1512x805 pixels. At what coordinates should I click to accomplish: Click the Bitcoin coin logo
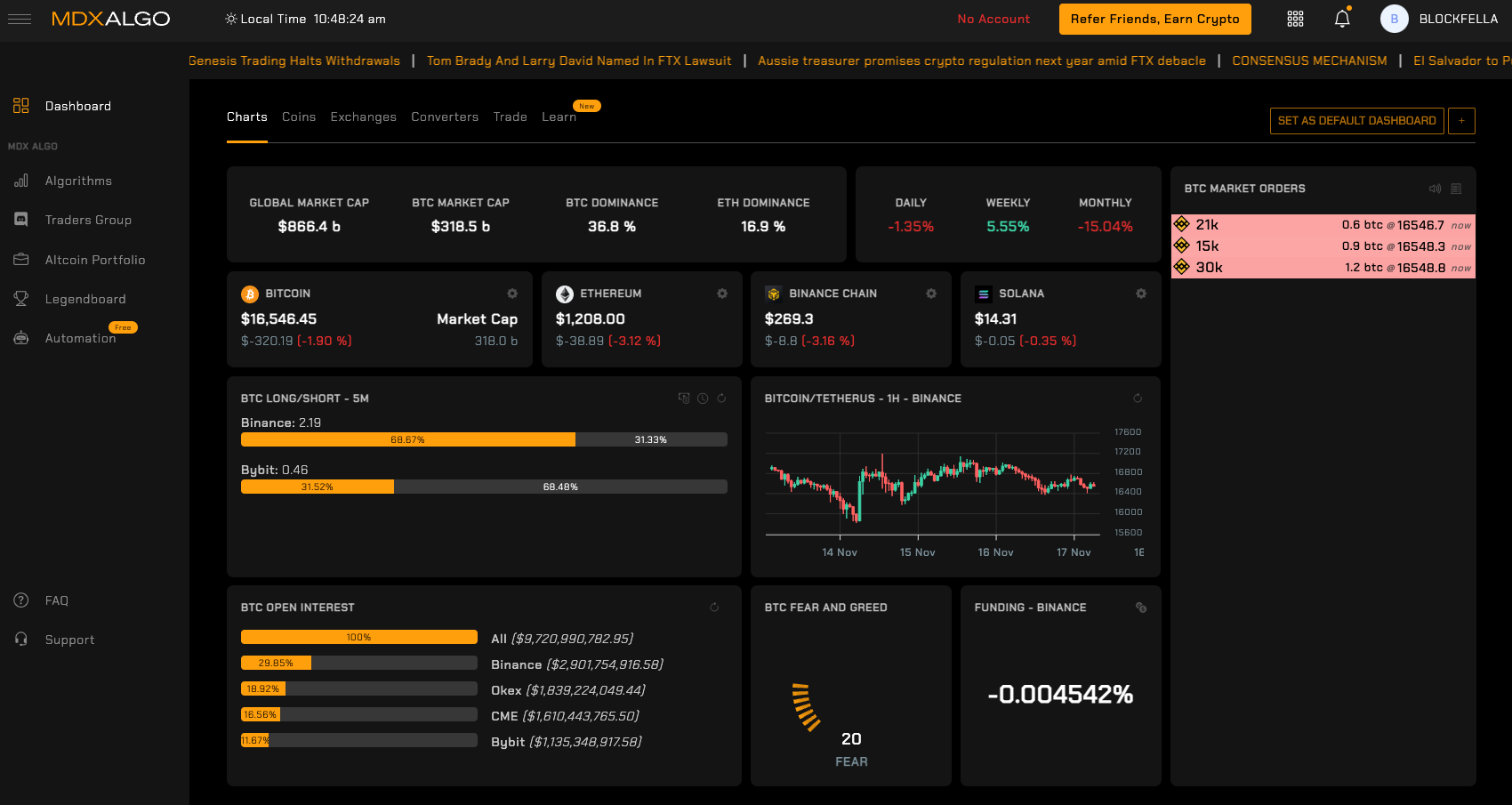tap(250, 294)
